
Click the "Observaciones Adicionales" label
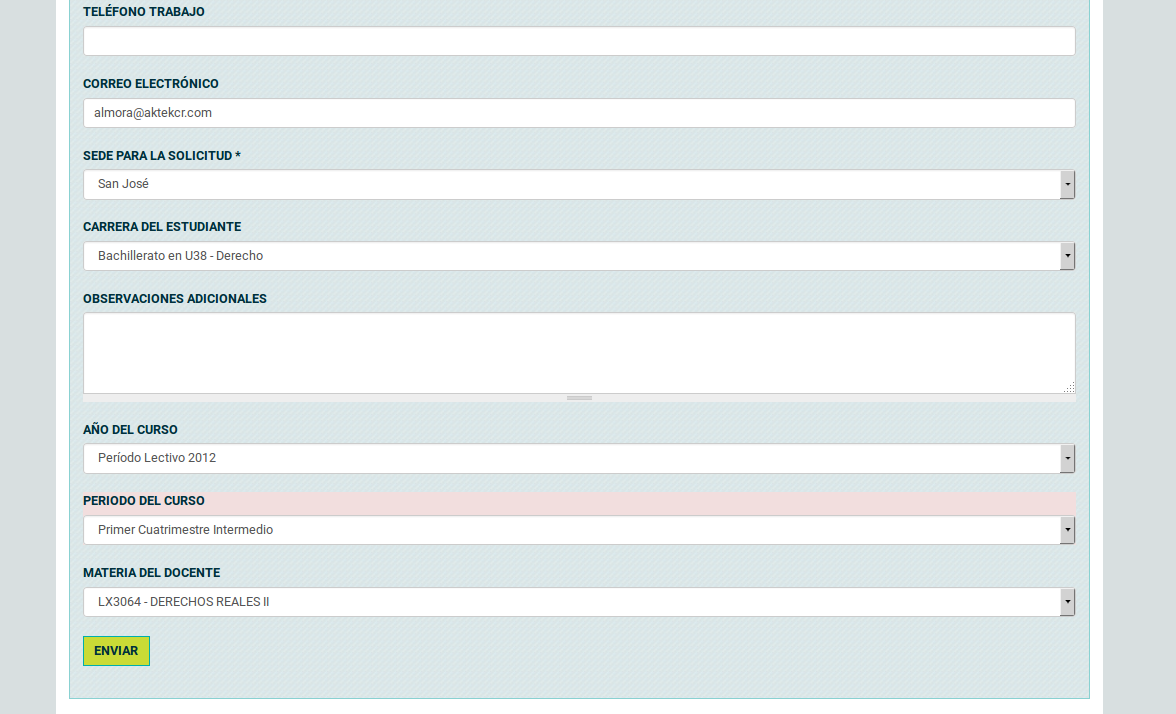tap(175, 299)
